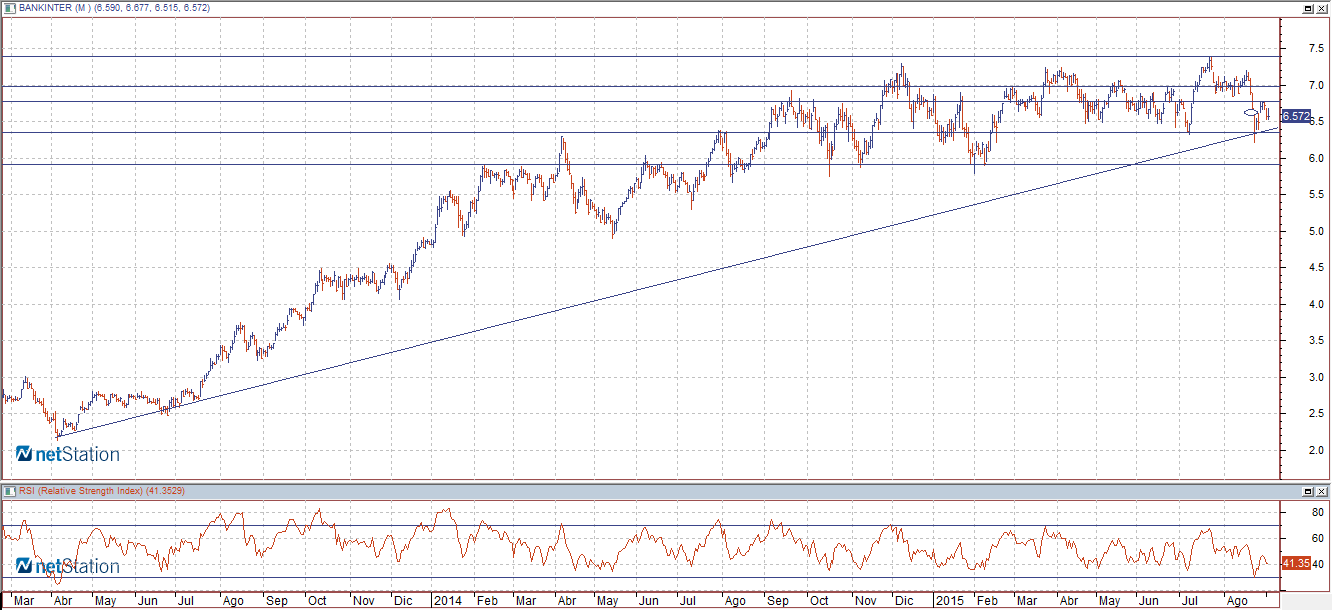This screenshot has width=1332, height=610.
Task: Click the BANKINTER chart panel header icon
Action: pyautogui.click(x=10, y=7)
